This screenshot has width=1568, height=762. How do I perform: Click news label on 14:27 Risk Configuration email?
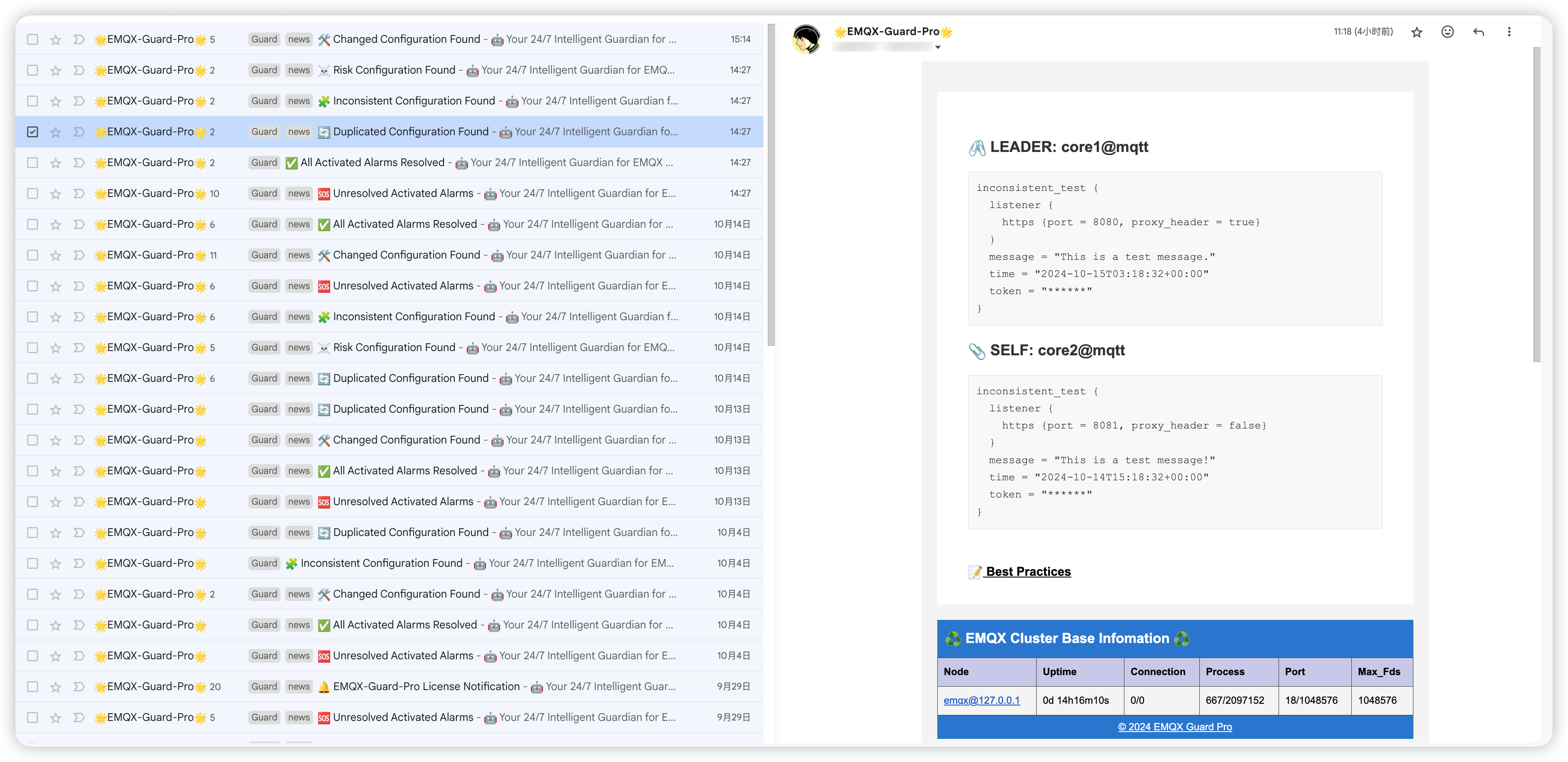(x=299, y=71)
